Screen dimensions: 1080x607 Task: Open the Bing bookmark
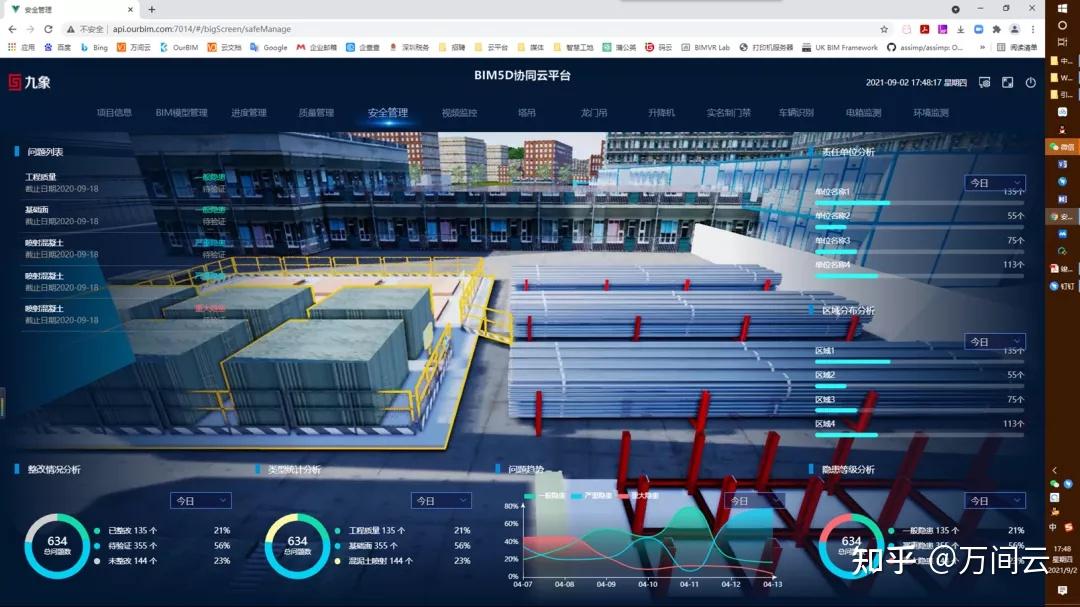pyautogui.click(x=94, y=48)
